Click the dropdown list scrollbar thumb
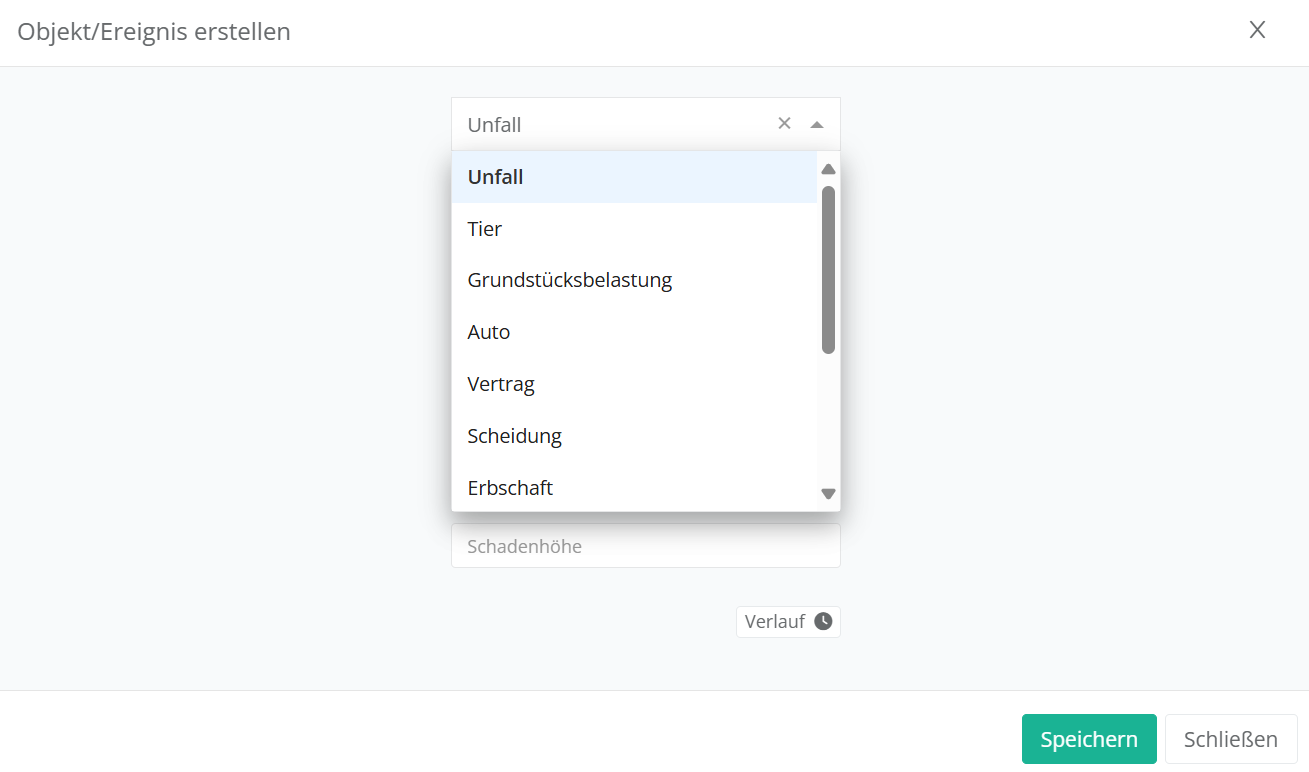The width and height of the screenshot is (1309, 772). 828,268
